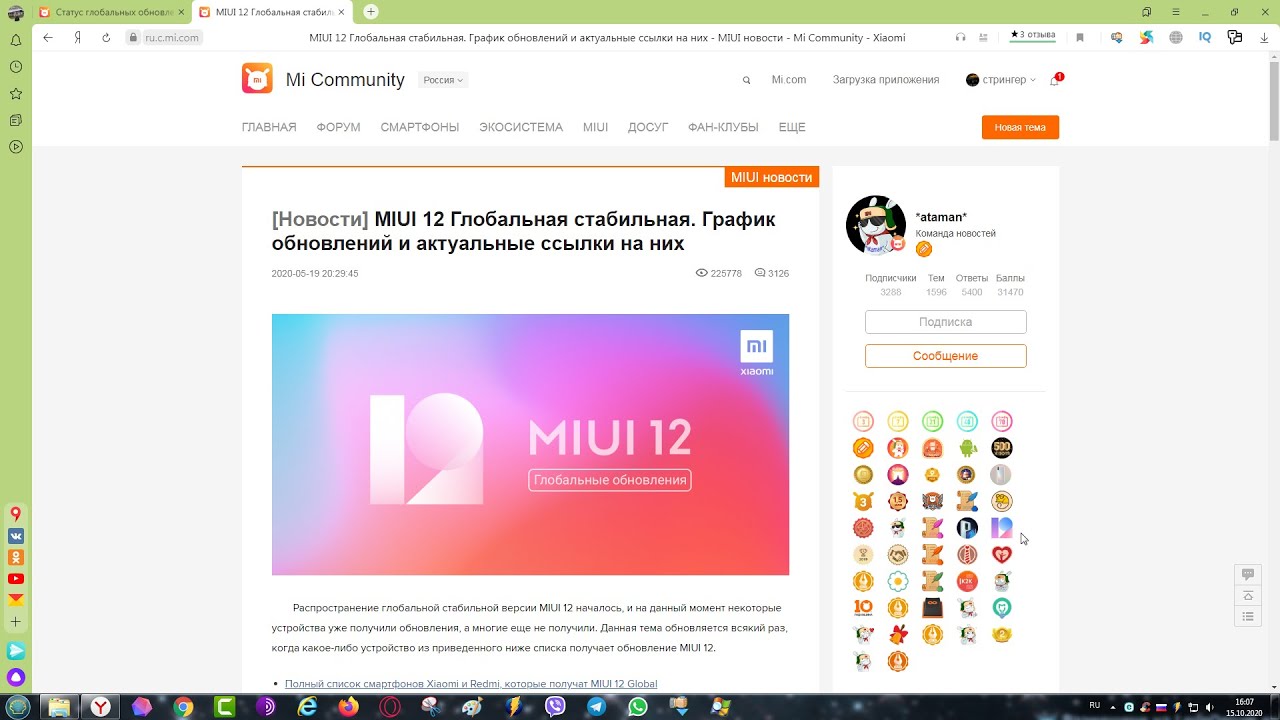This screenshot has width=1280, height=720.
Task: Click the 'MIUI новости' category tag
Action: coord(771,177)
